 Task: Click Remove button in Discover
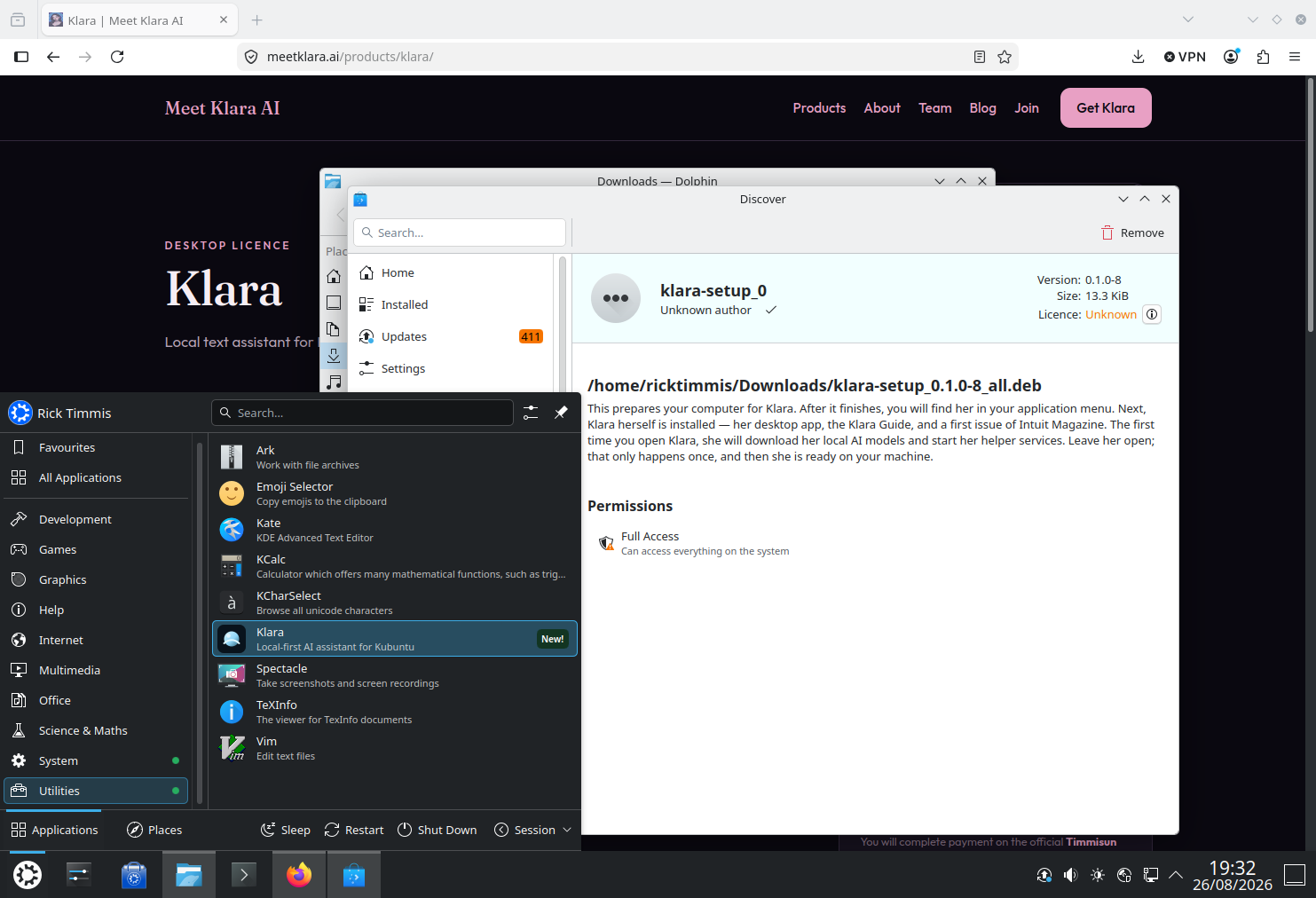pos(1133,232)
